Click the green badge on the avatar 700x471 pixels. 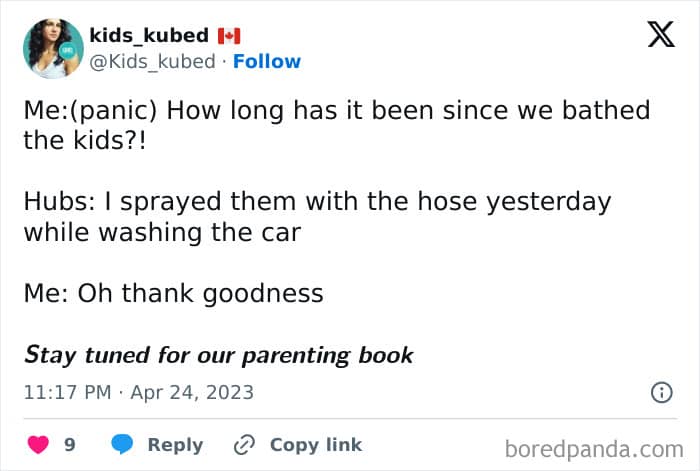point(68,49)
